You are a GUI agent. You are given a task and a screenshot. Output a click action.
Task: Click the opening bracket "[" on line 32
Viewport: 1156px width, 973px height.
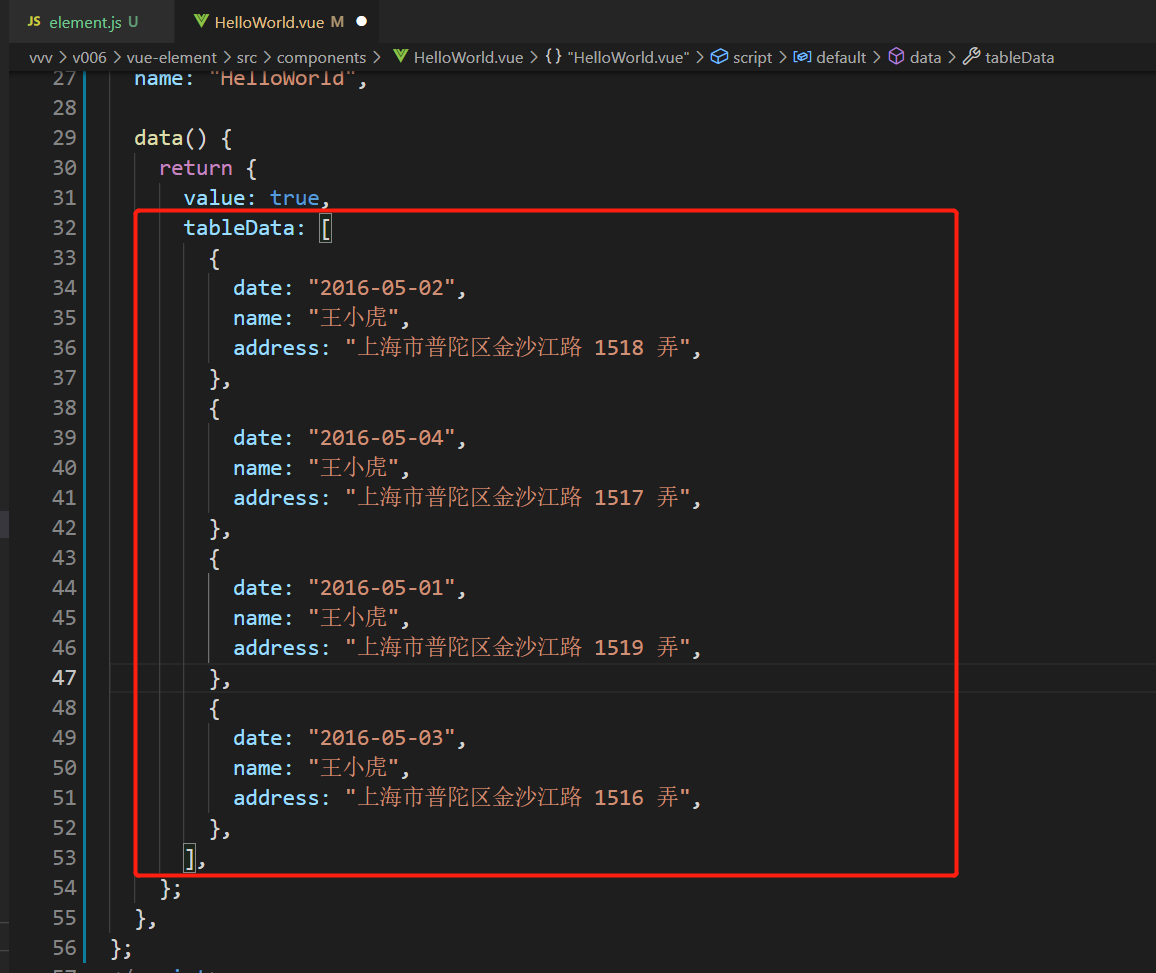coord(325,228)
